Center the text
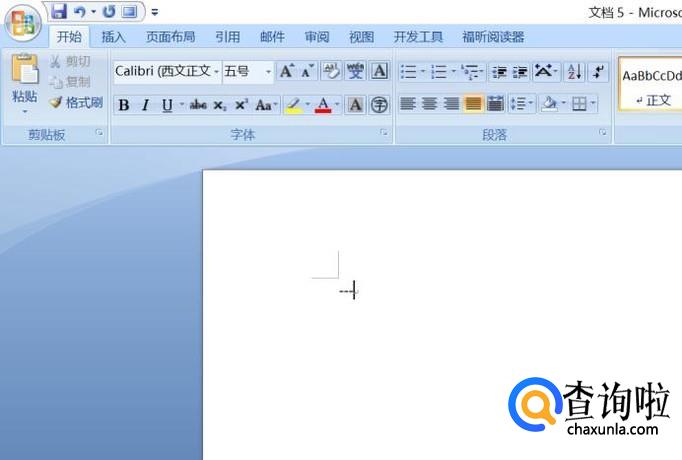The image size is (682, 460). pos(430,104)
